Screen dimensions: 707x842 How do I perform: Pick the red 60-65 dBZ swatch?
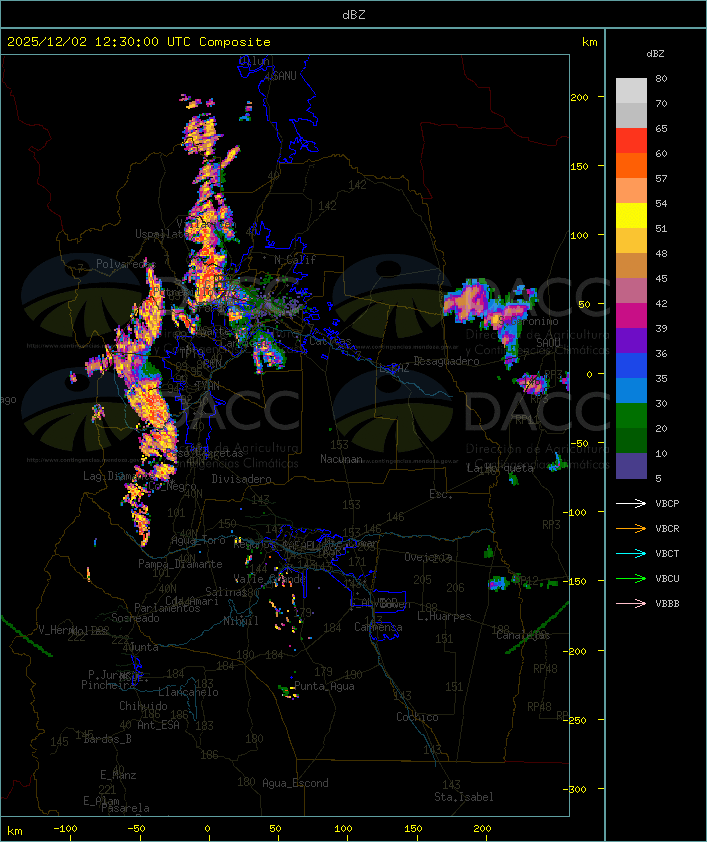[x=631, y=141]
